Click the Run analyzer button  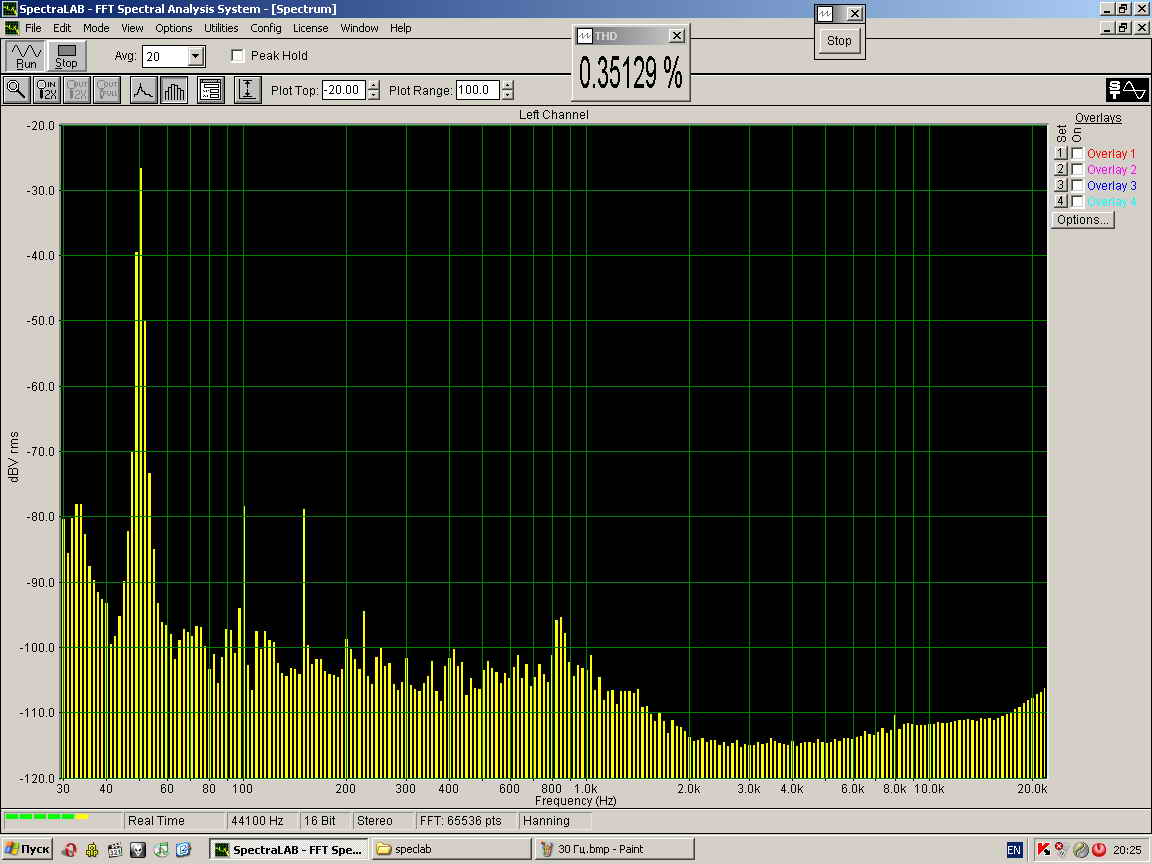point(26,56)
